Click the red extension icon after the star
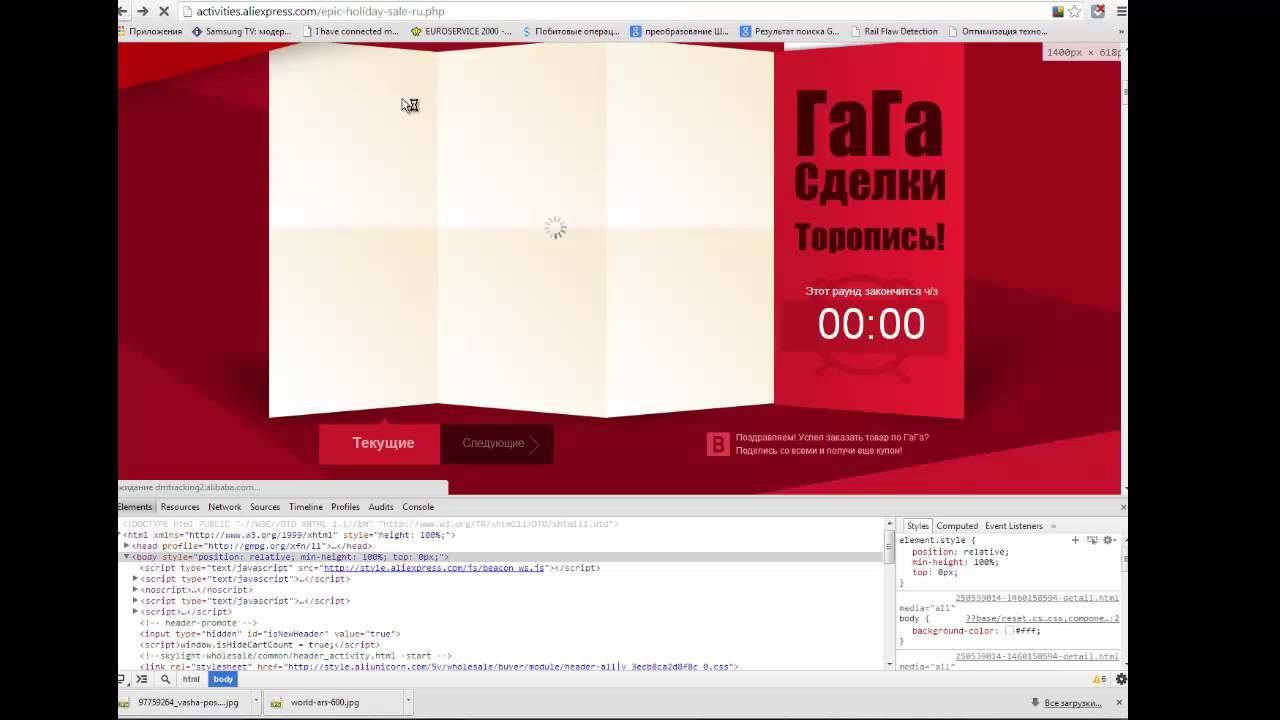The image size is (1280, 720). (1097, 11)
